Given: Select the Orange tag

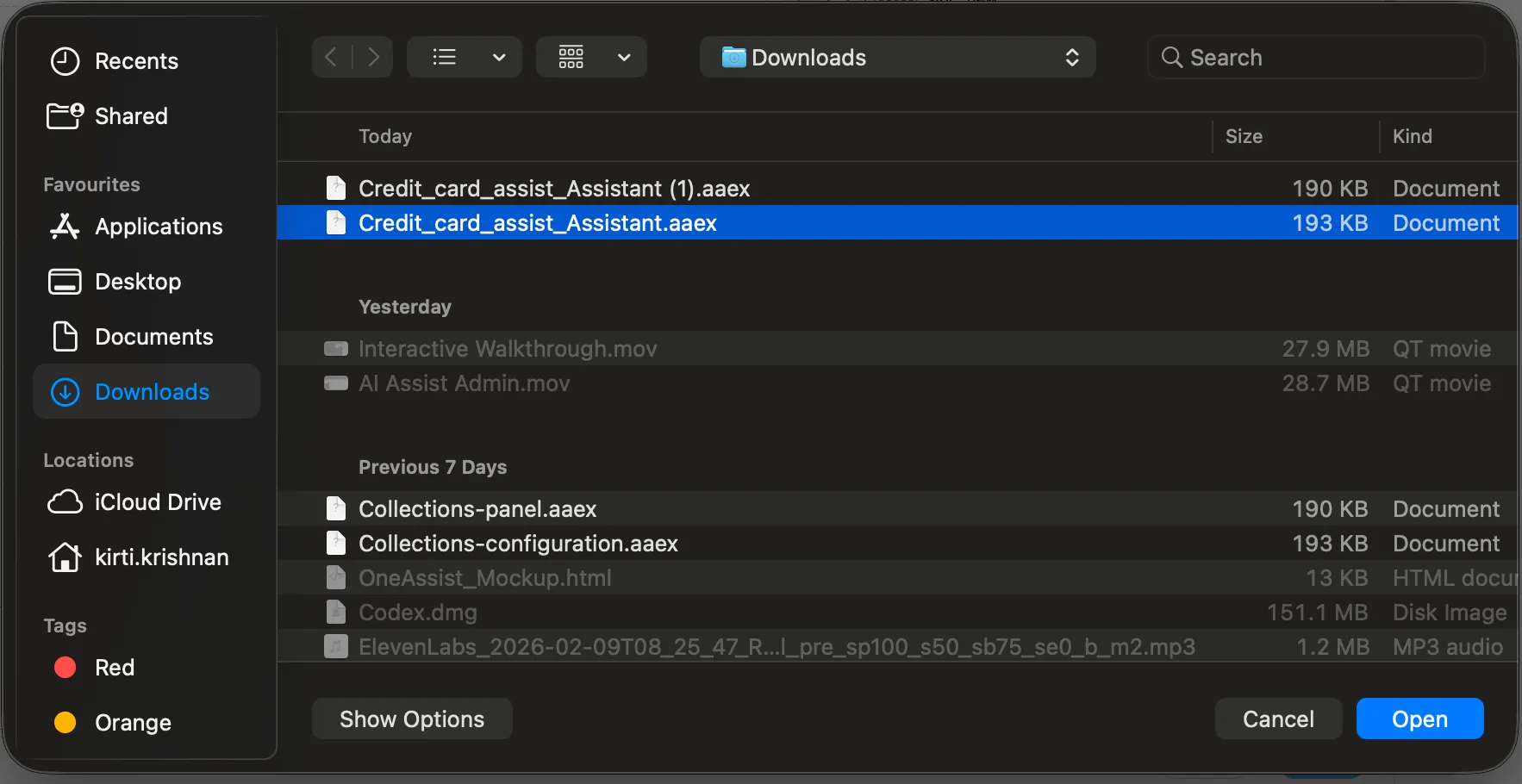Looking at the screenshot, I should 112,723.
